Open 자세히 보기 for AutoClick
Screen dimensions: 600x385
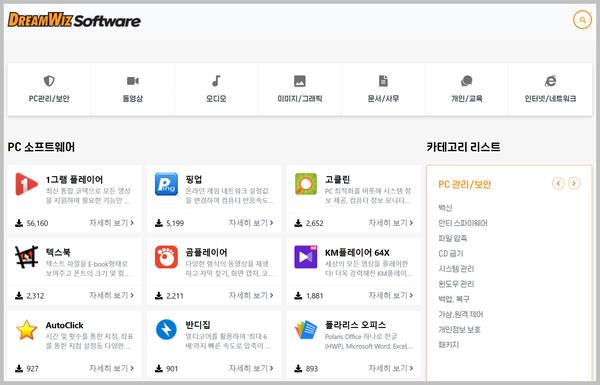(111, 368)
